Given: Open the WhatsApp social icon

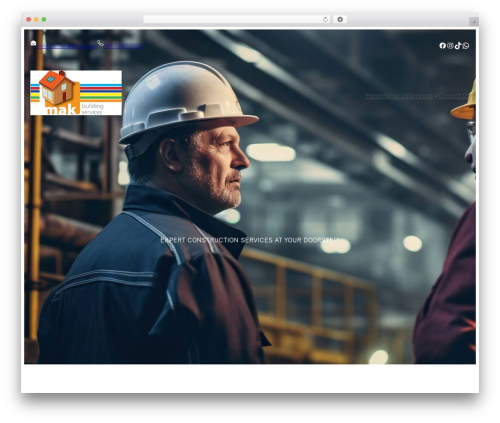Looking at the screenshot, I should 466,46.
